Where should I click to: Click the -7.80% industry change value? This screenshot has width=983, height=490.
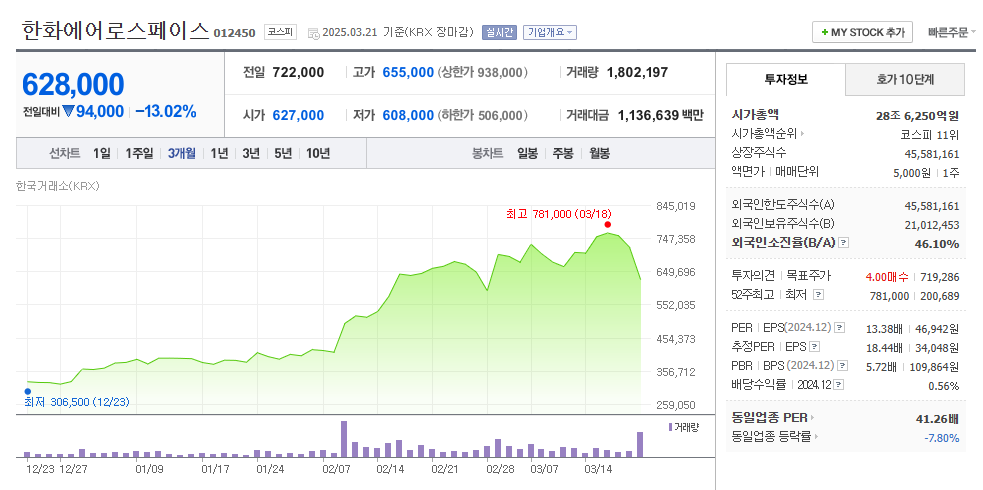(x=942, y=437)
